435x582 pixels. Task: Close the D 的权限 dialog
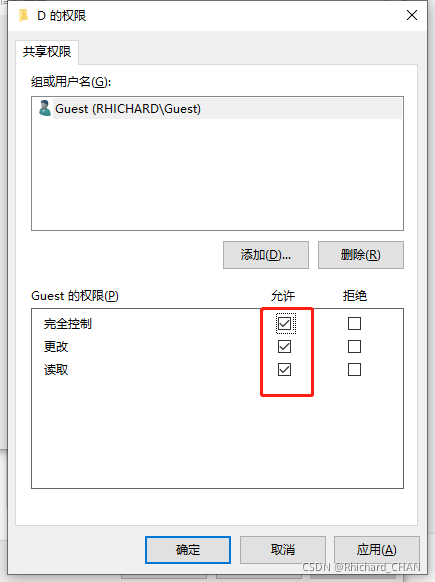point(412,16)
